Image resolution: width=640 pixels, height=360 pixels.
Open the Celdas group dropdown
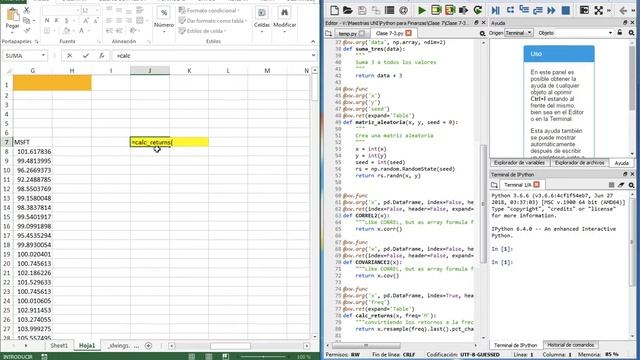(262, 20)
